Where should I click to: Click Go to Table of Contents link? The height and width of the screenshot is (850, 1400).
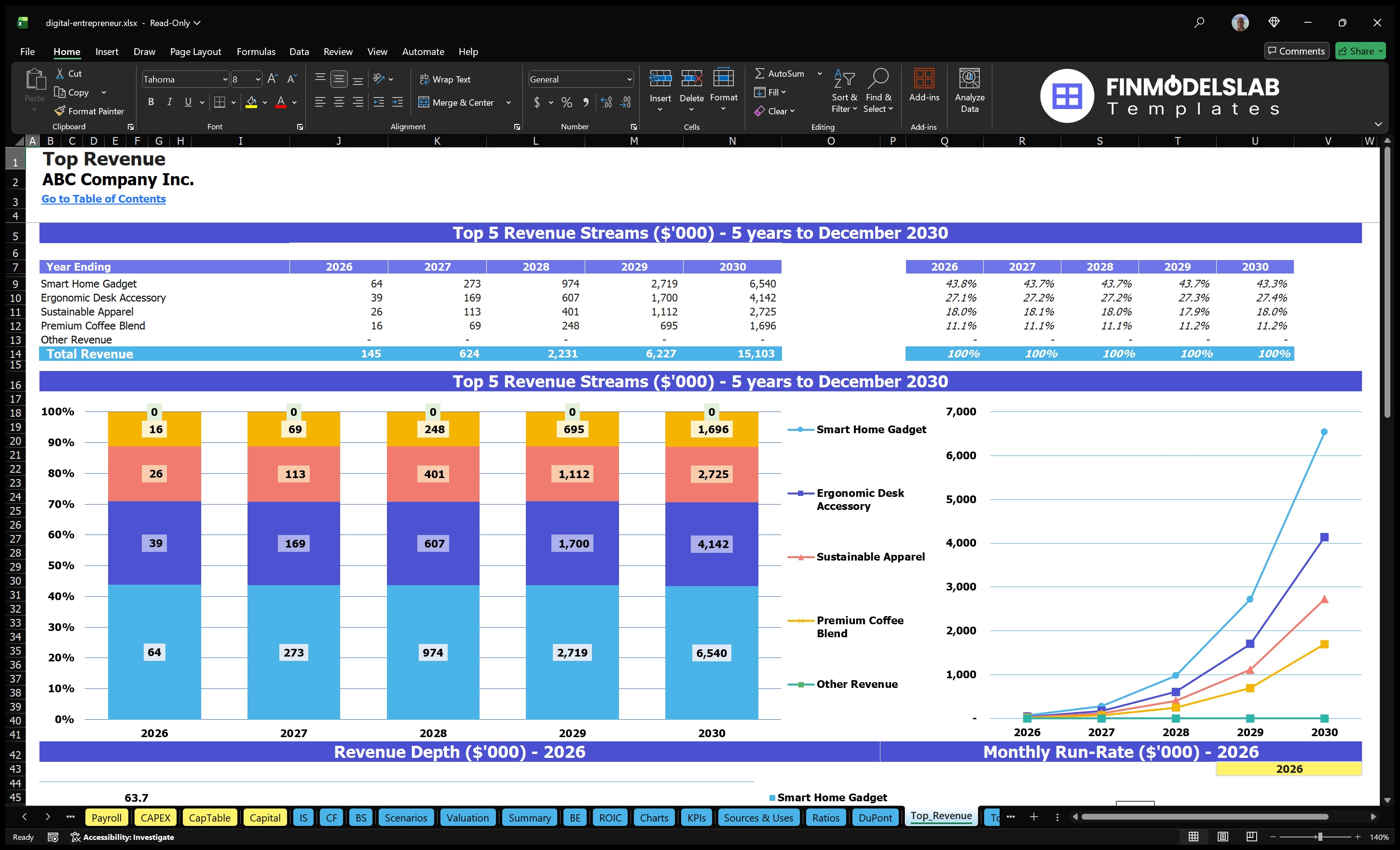tap(103, 199)
